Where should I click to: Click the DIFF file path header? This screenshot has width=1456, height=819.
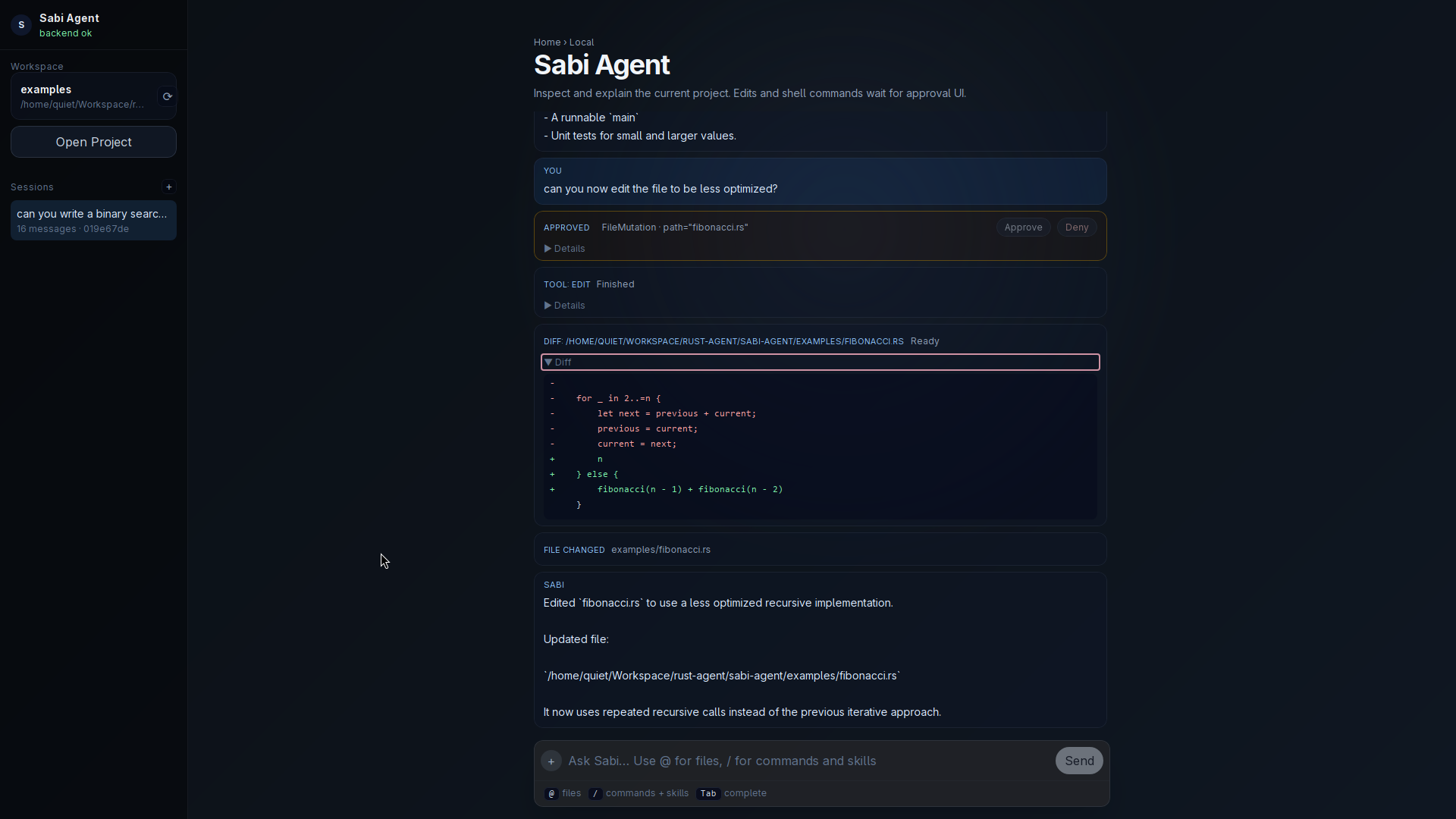723,341
